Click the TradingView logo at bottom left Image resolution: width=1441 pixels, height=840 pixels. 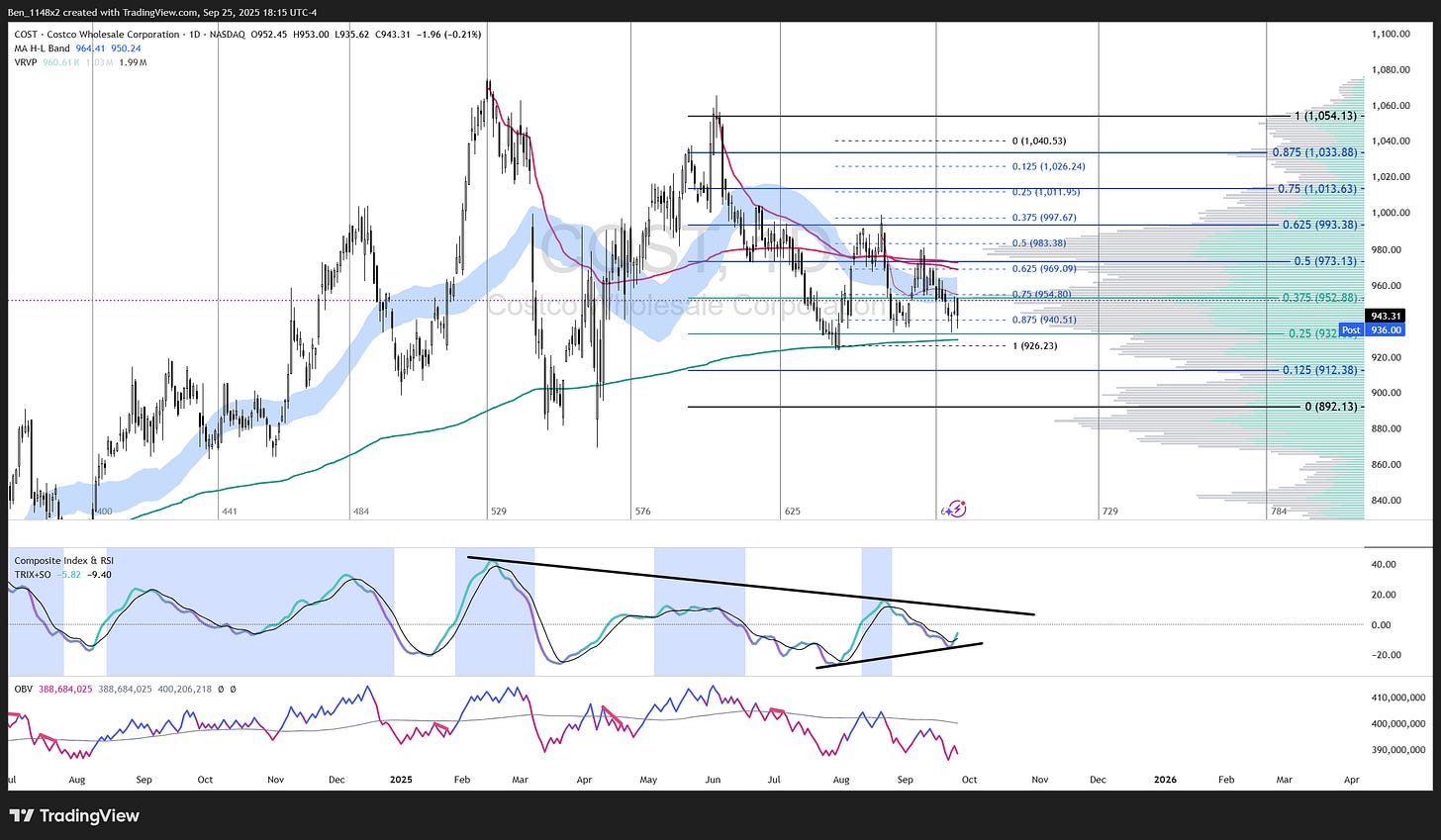74,816
